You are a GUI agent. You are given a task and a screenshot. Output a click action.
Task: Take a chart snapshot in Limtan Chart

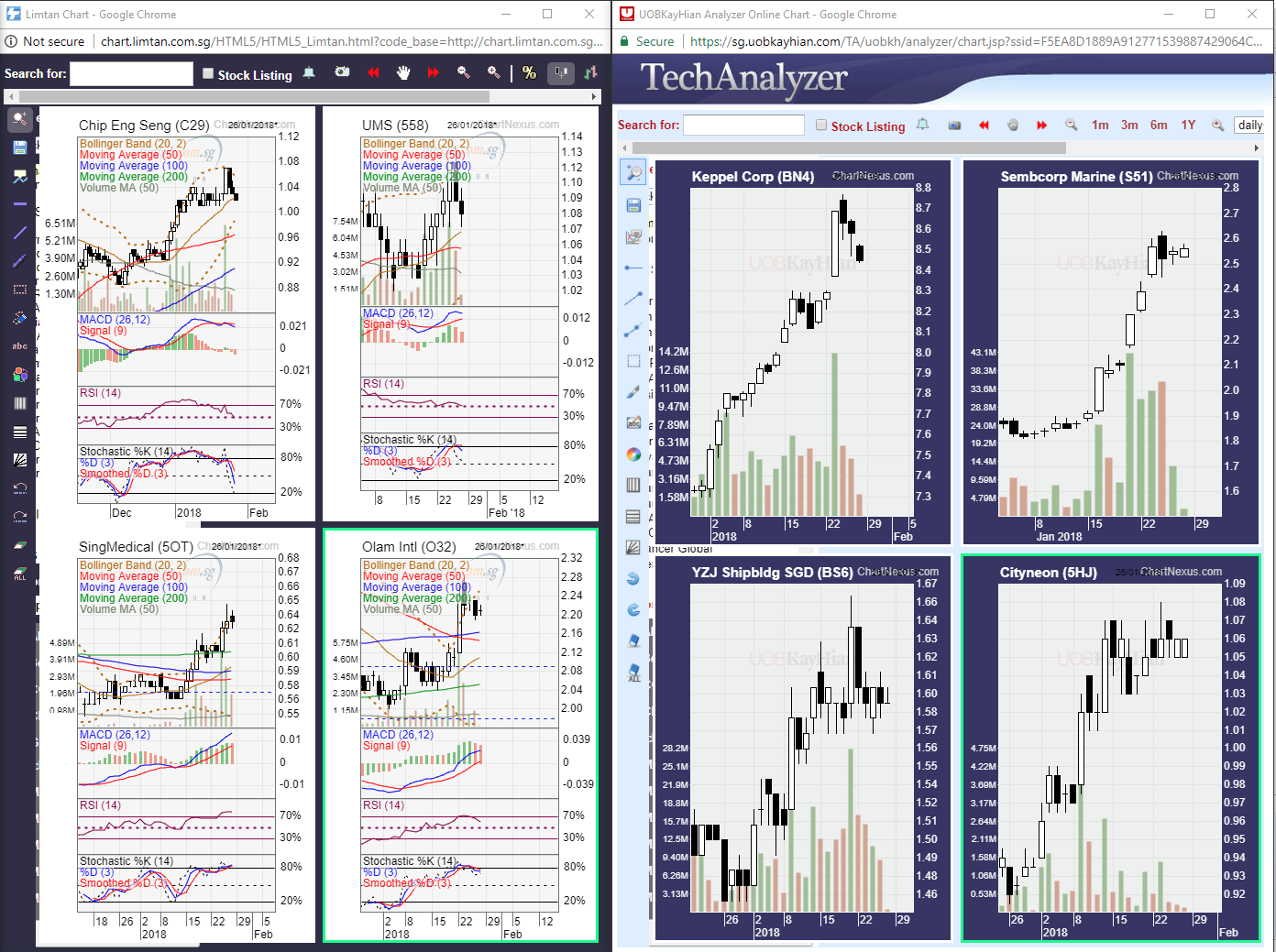[x=342, y=72]
